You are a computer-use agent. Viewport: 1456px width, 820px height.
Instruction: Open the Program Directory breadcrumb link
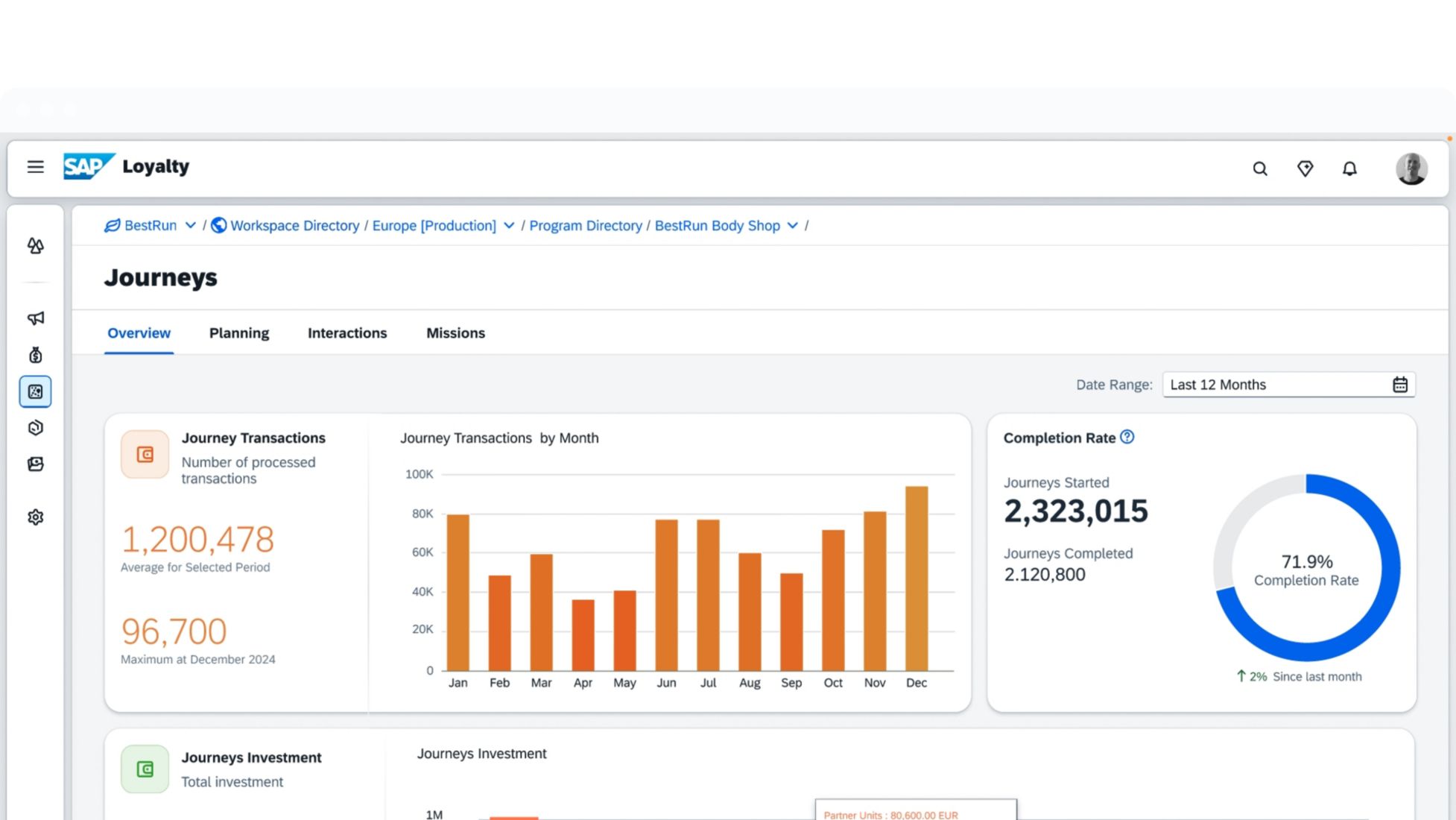point(585,225)
